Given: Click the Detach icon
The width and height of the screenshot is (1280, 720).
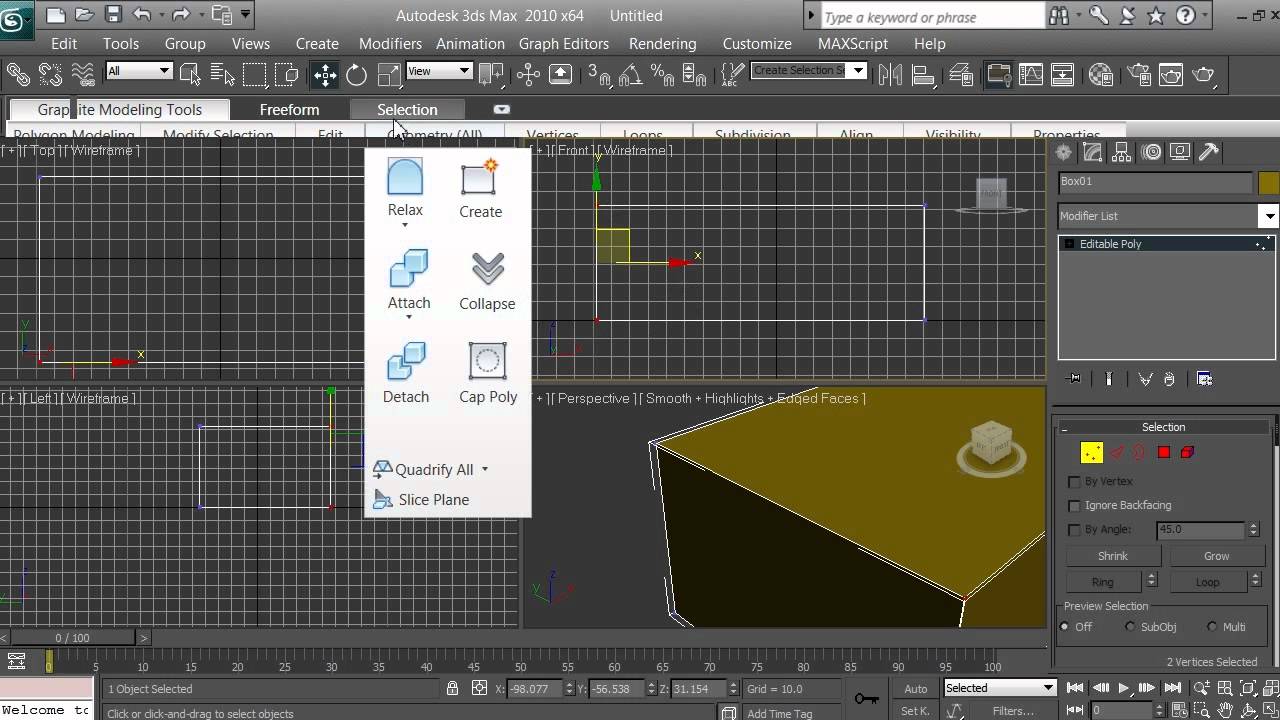Looking at the screenshot, I should [x=406, y=361].
